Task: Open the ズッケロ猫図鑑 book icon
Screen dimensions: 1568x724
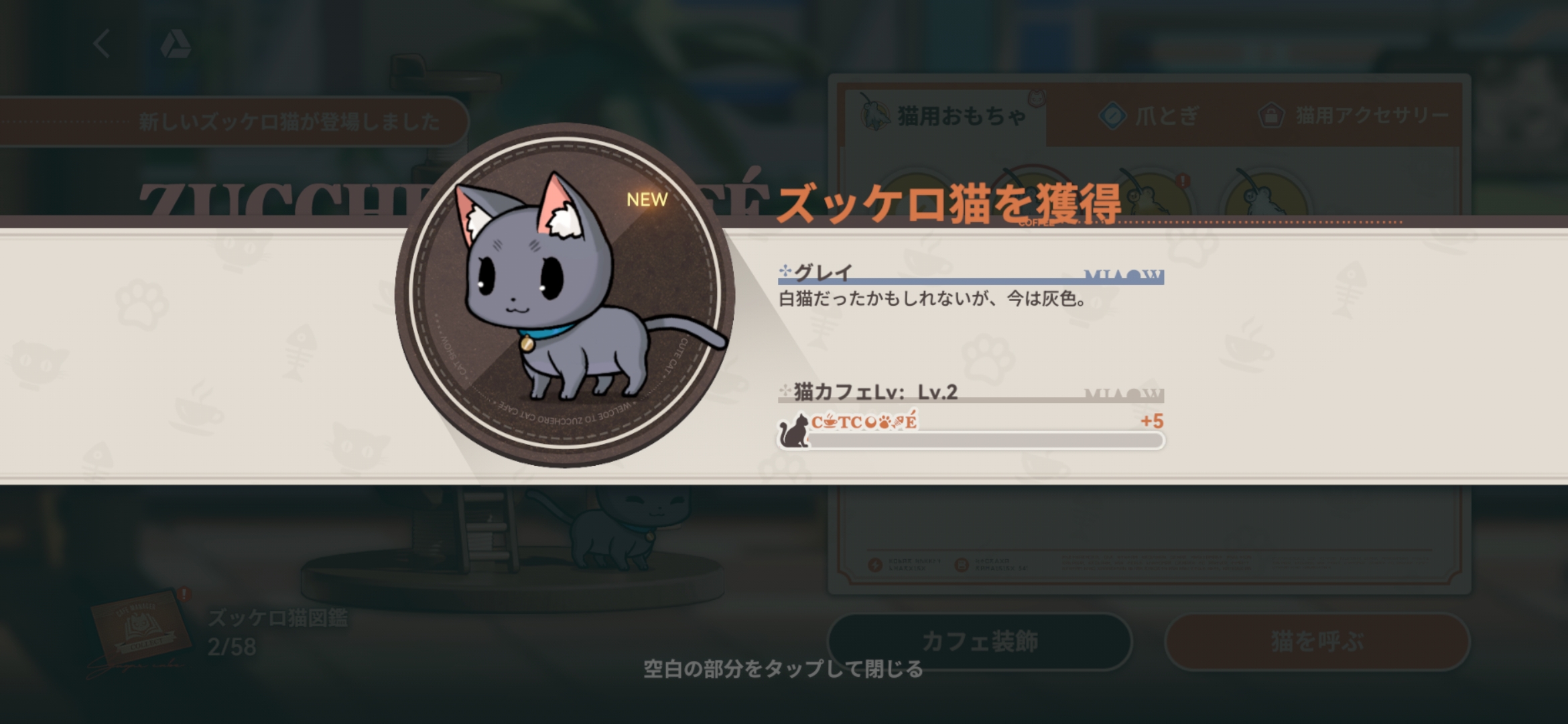Action: point(138,630)
